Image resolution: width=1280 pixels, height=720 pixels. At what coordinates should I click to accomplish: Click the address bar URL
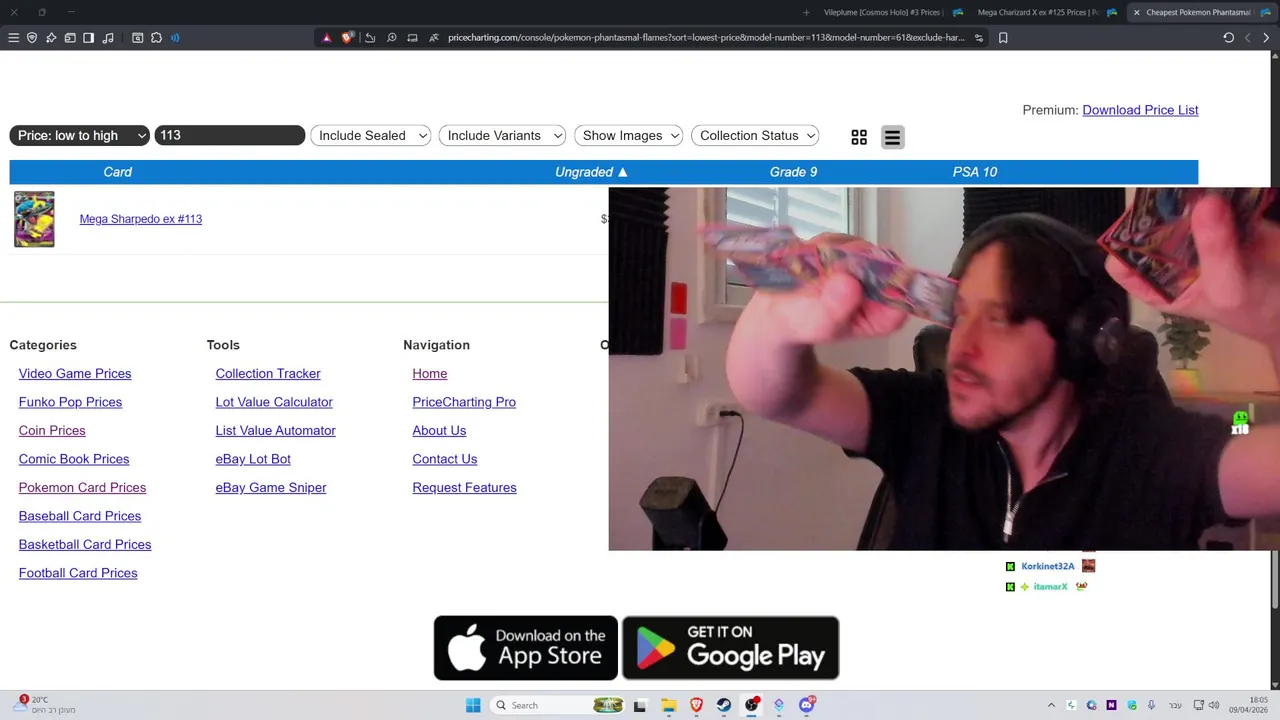[x=706, y=38]
